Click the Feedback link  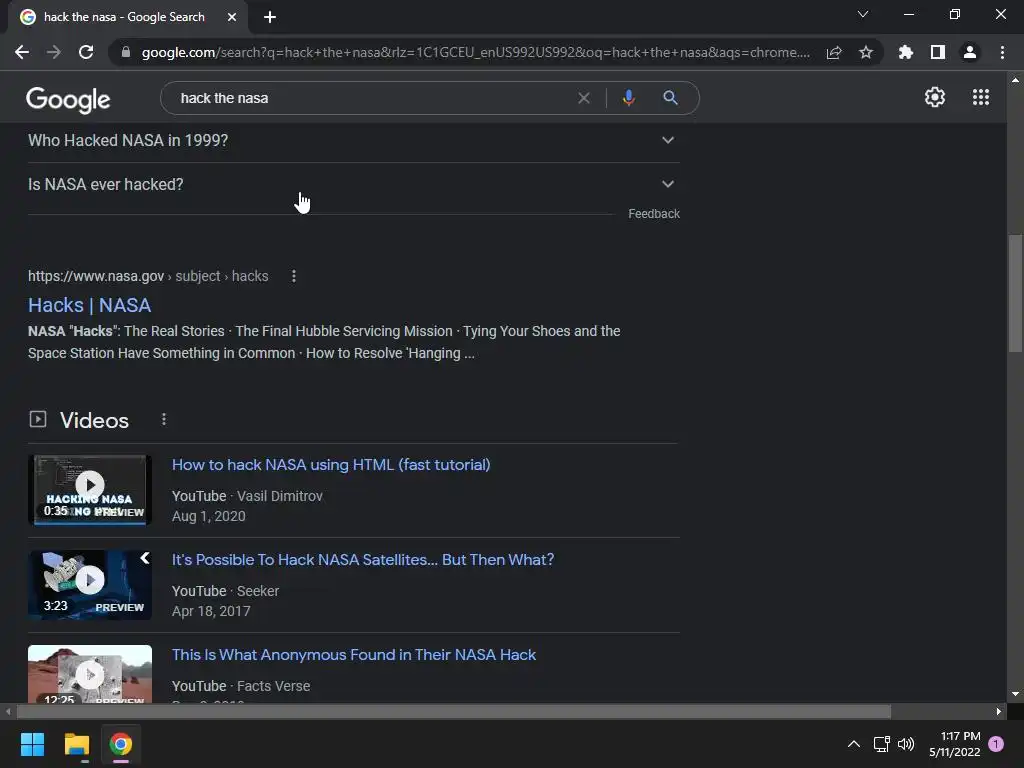[654, 214]
